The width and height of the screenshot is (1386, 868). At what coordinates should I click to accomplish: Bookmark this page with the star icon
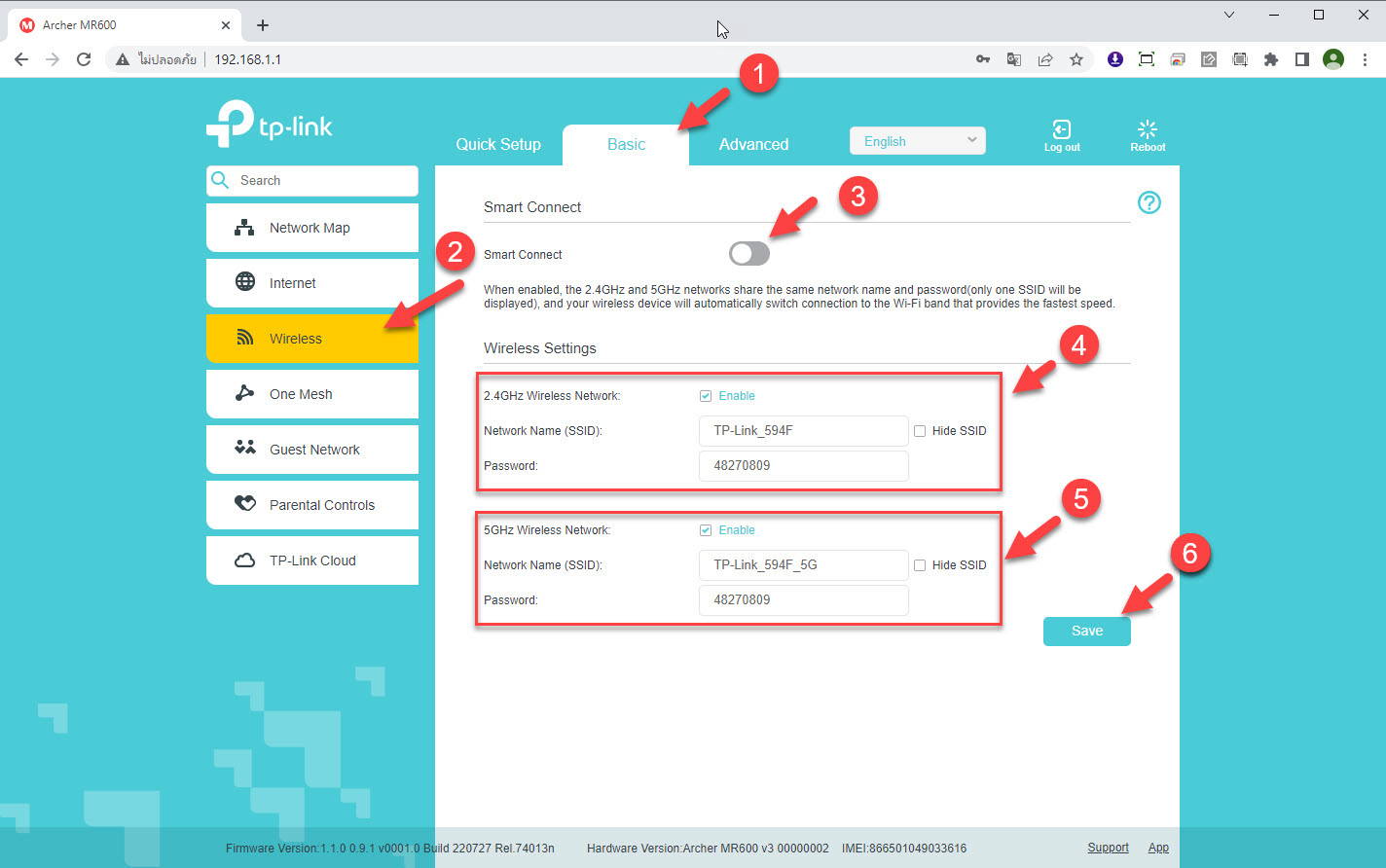[x=1076, y=59]
